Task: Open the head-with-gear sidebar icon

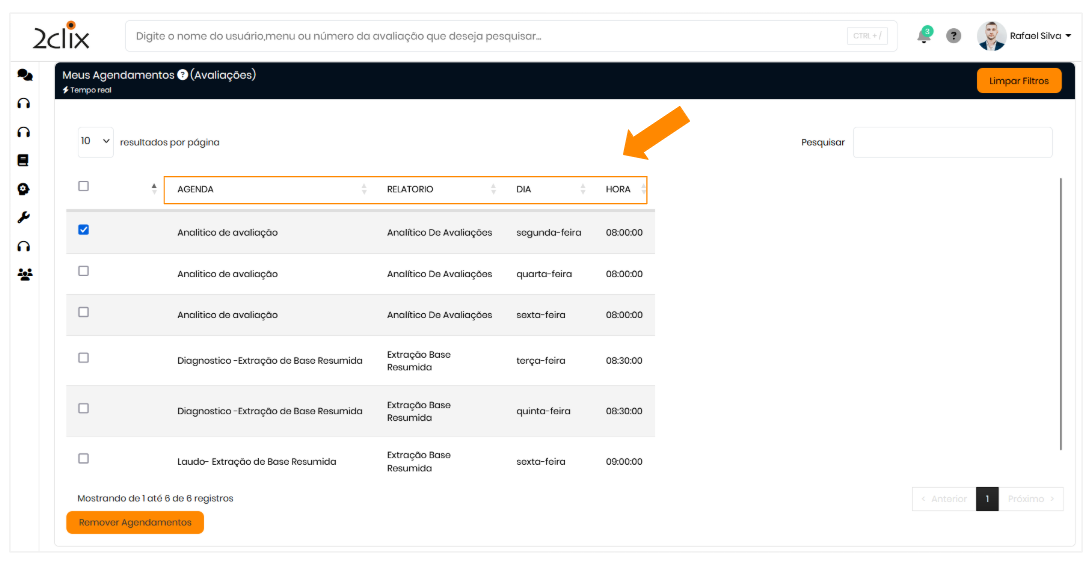Action: tap(24, 189)
